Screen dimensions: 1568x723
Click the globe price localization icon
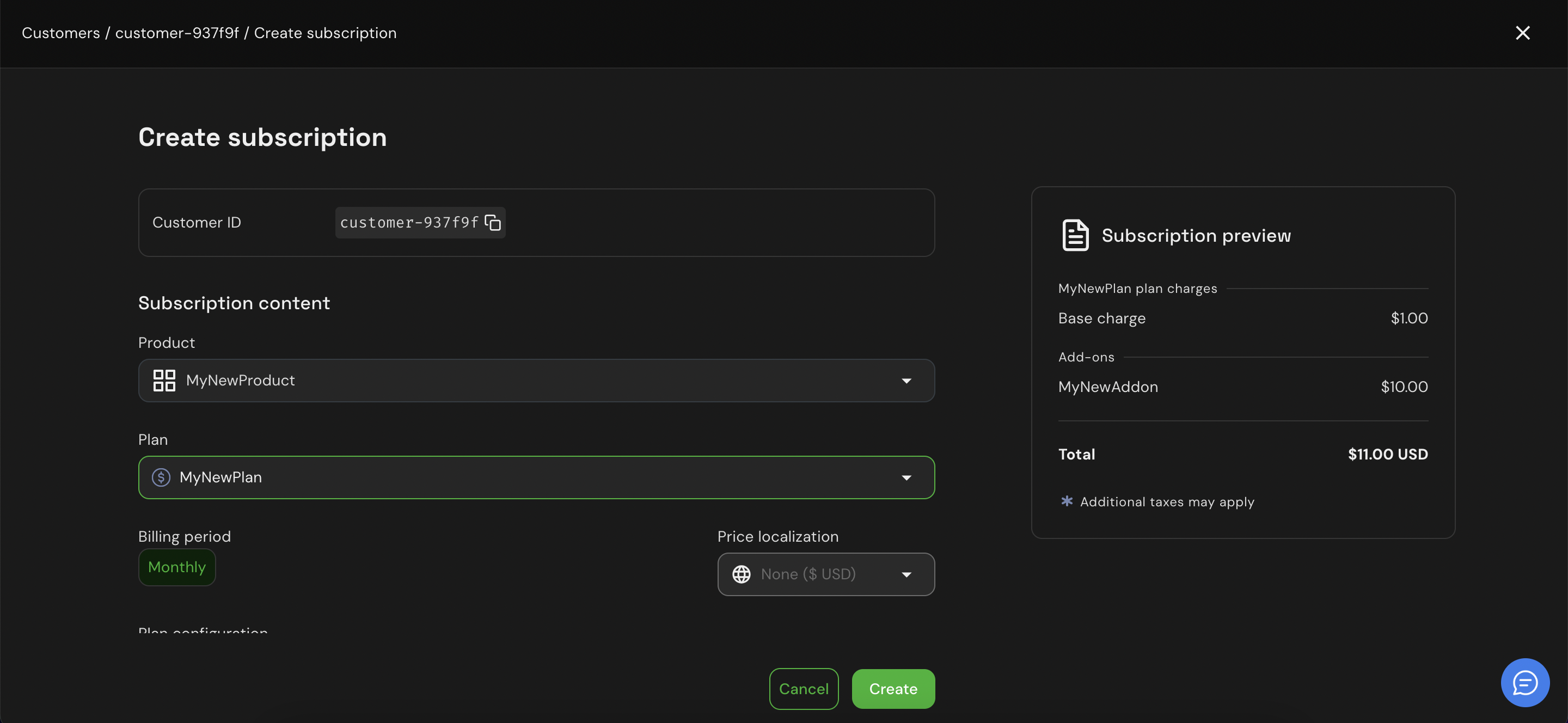click(741, 574)
